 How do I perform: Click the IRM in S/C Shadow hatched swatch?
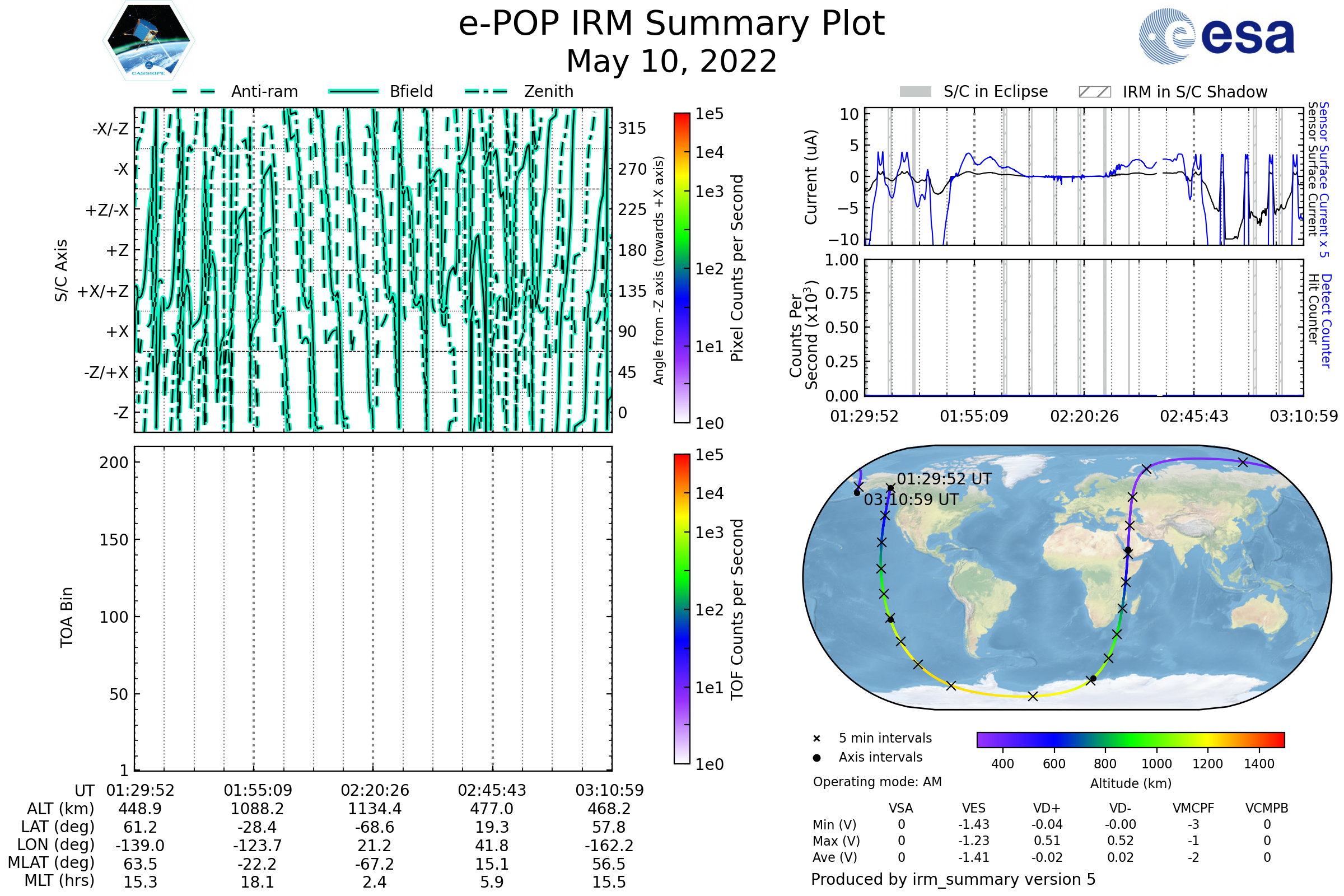[1094, 92]
